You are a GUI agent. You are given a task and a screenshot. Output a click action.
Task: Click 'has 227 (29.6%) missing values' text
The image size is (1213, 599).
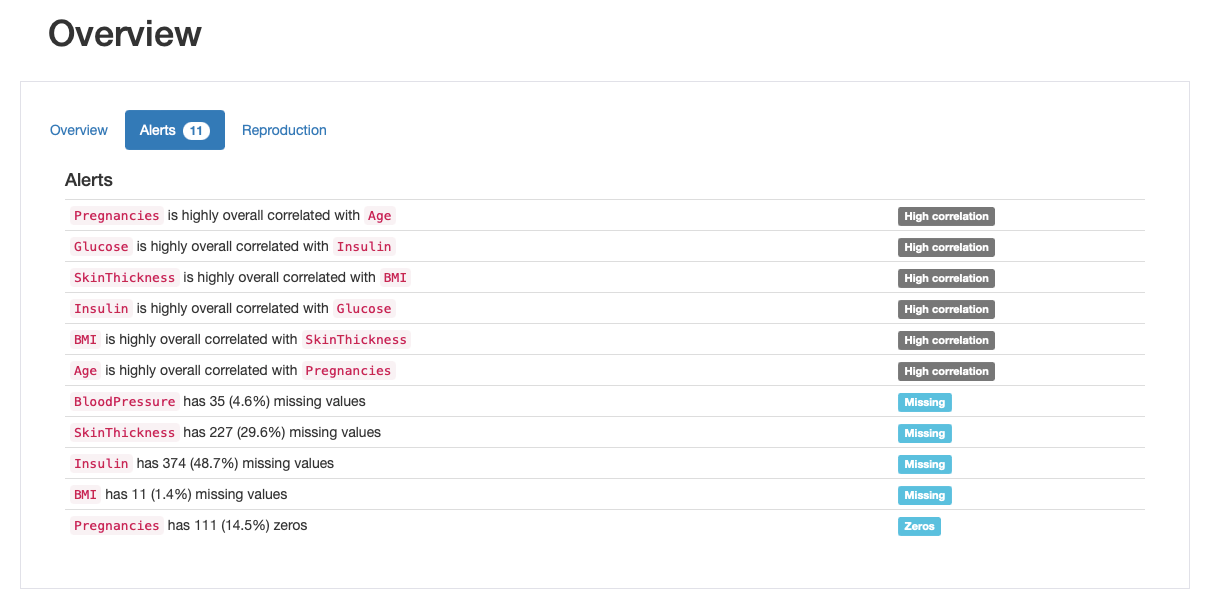coord(282,432)
